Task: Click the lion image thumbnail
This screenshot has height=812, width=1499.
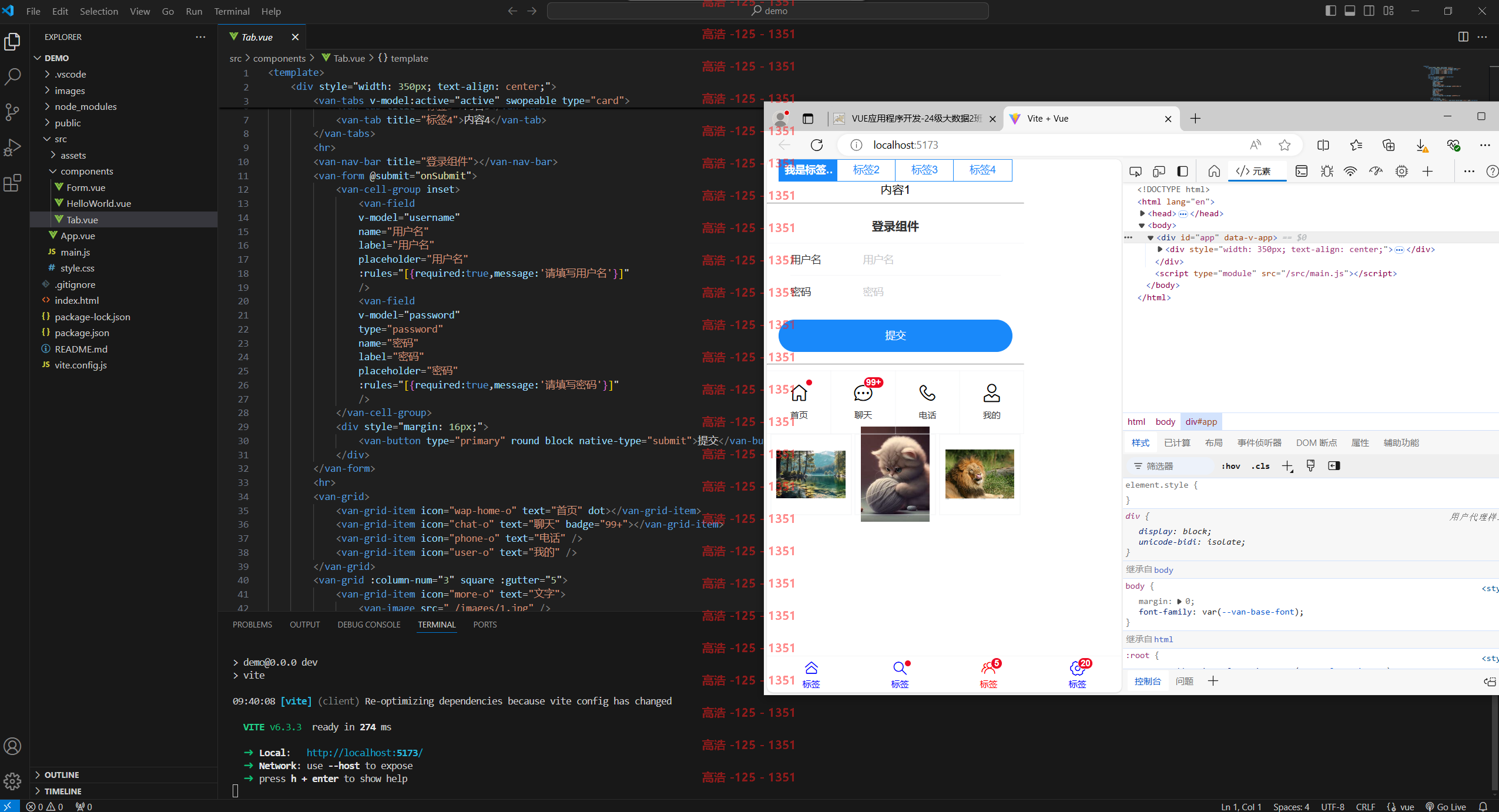Action: [x=980, y=474]
